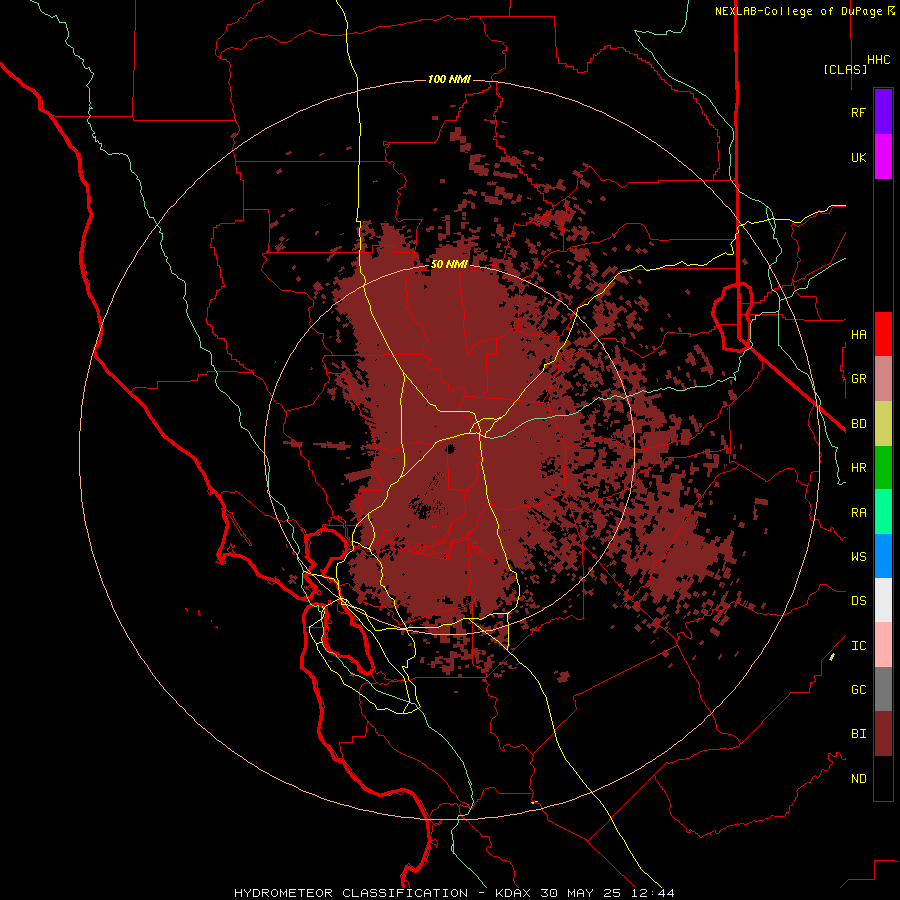Click the RA light green legend swatch

(x=883, y=512)
